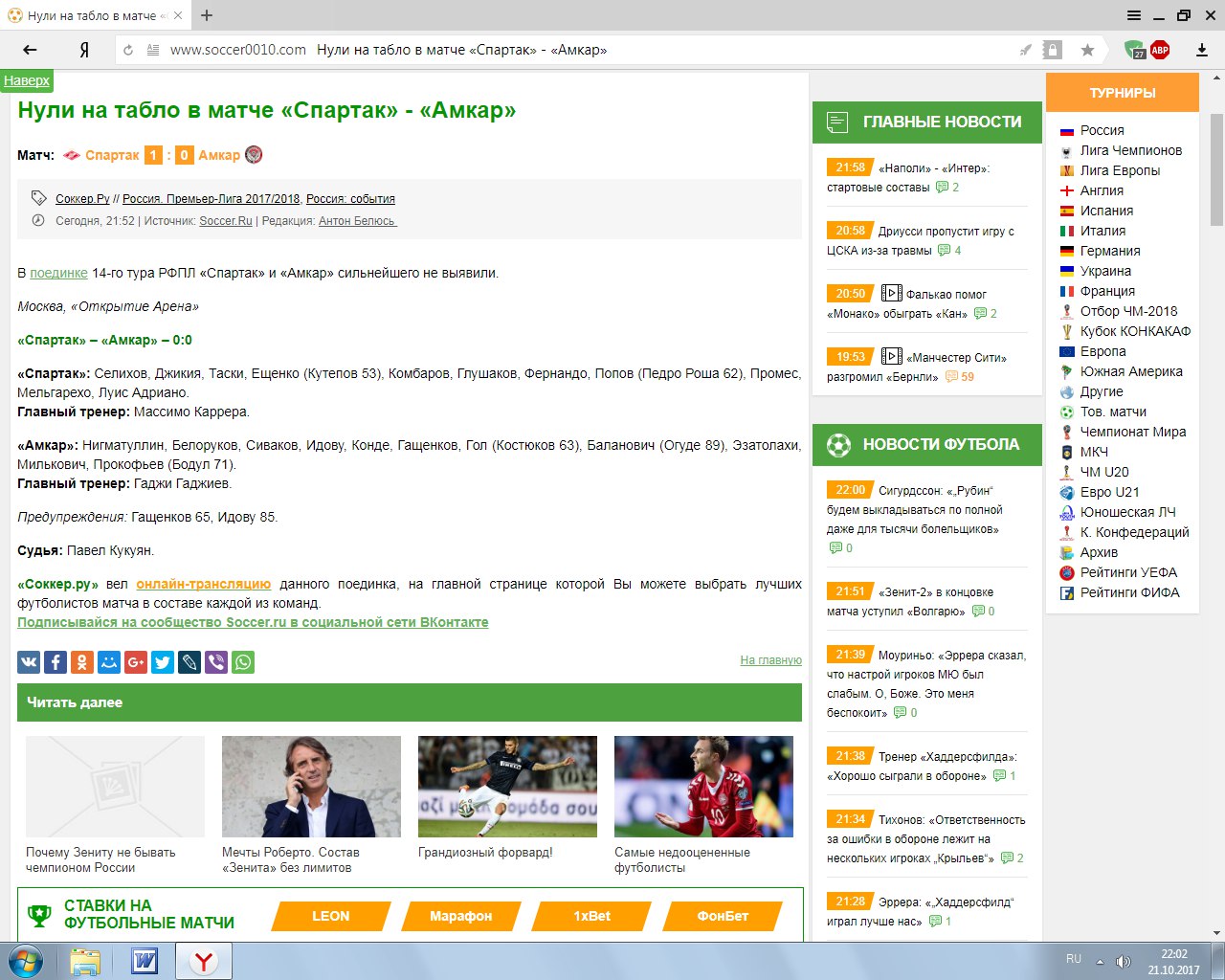1225x980 pixels.
Task: Open Roberto Mancini article thumbnail
Action: 311,787
